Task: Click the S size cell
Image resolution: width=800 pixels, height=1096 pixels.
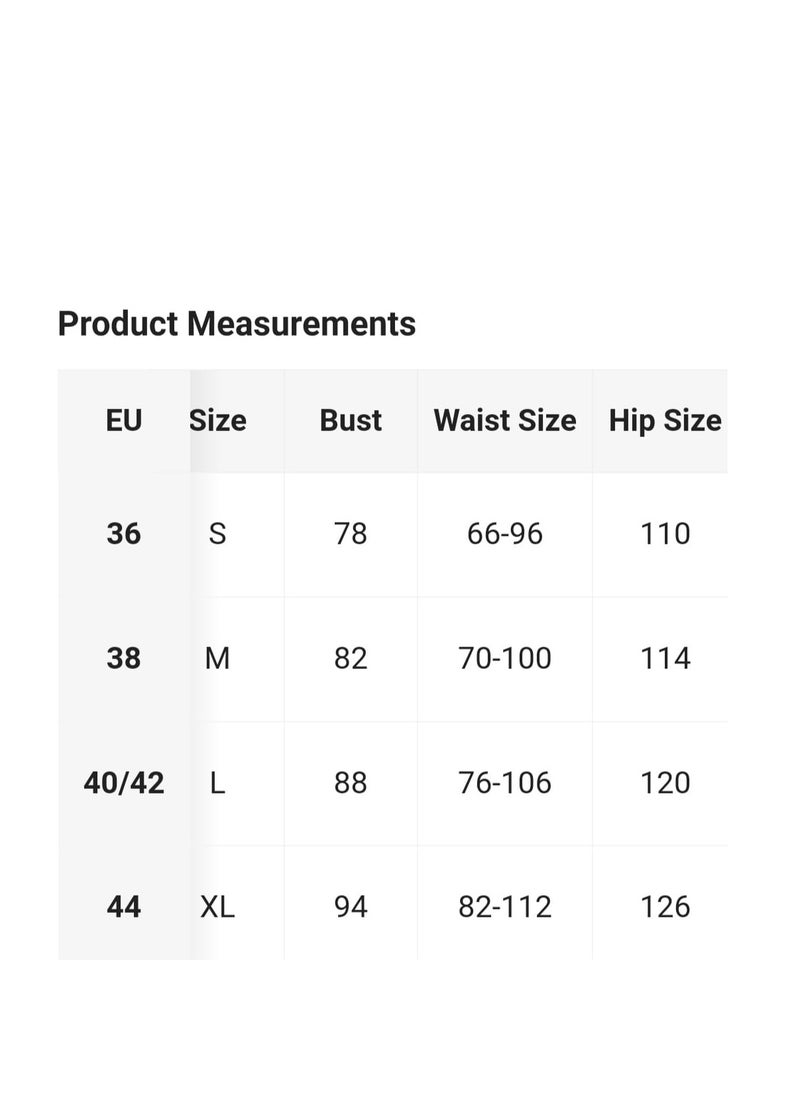Action: click(x=217, y=534)
